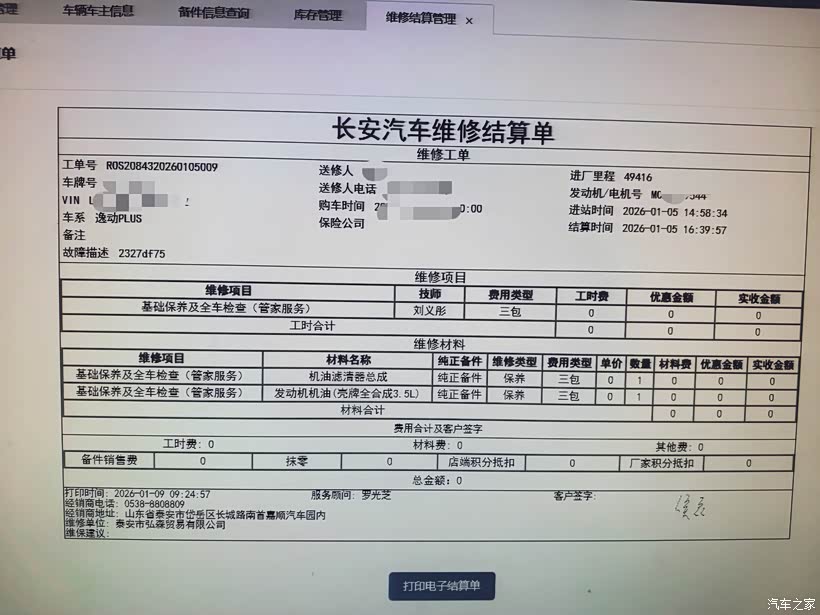Viewport: 820px width, 615px height.
Task: Click the 抹零 cell
Action: pyautogui.click(x=297, y=461)
